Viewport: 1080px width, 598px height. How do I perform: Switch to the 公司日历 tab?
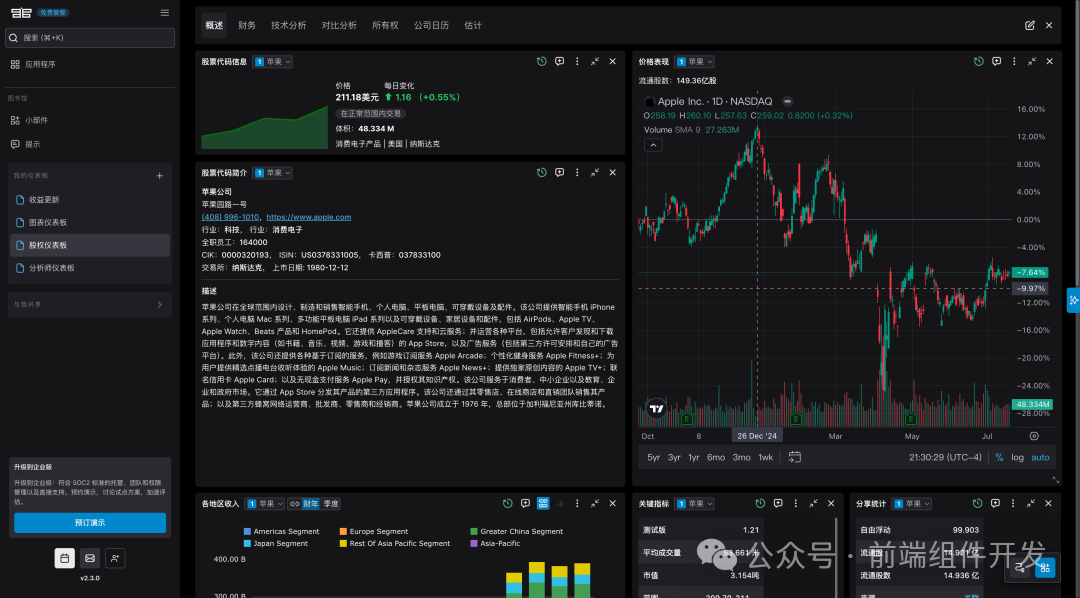point(431,25)
